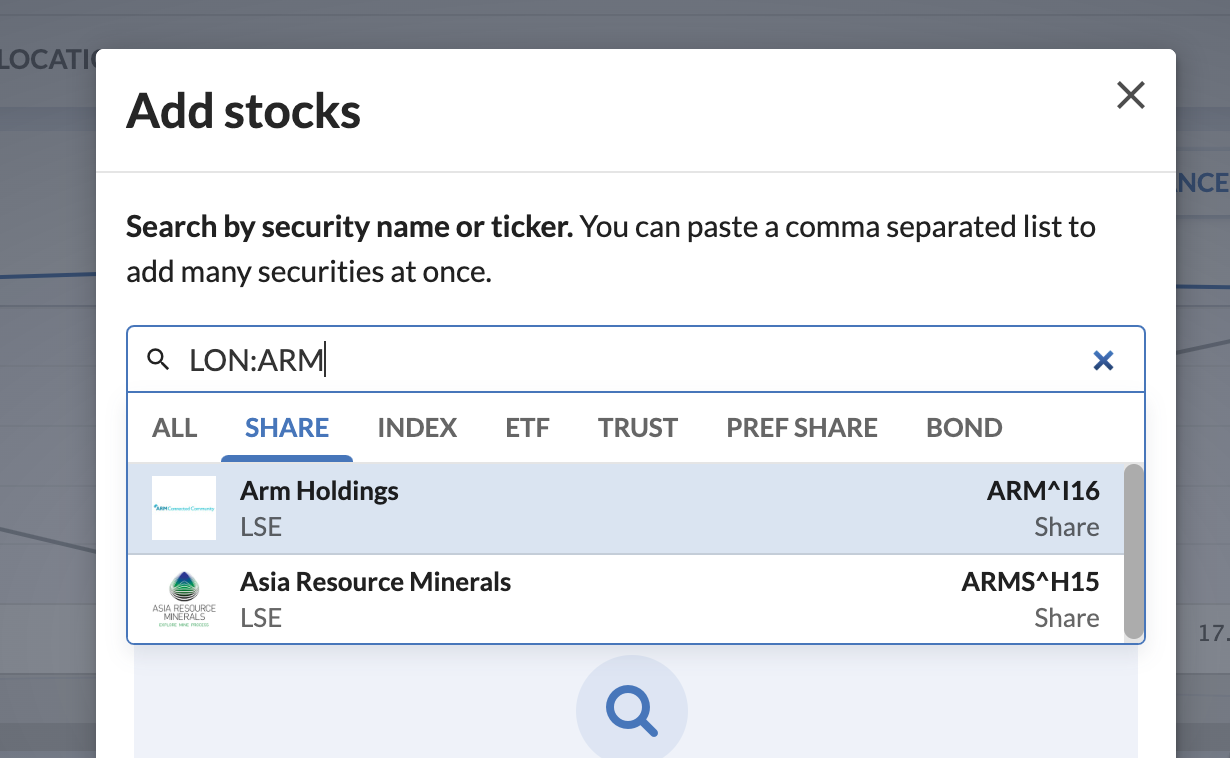The width and height of the screenshot is (1230, 758).
Task: Open the INDEX filter tab
Action: coord(417,428)
